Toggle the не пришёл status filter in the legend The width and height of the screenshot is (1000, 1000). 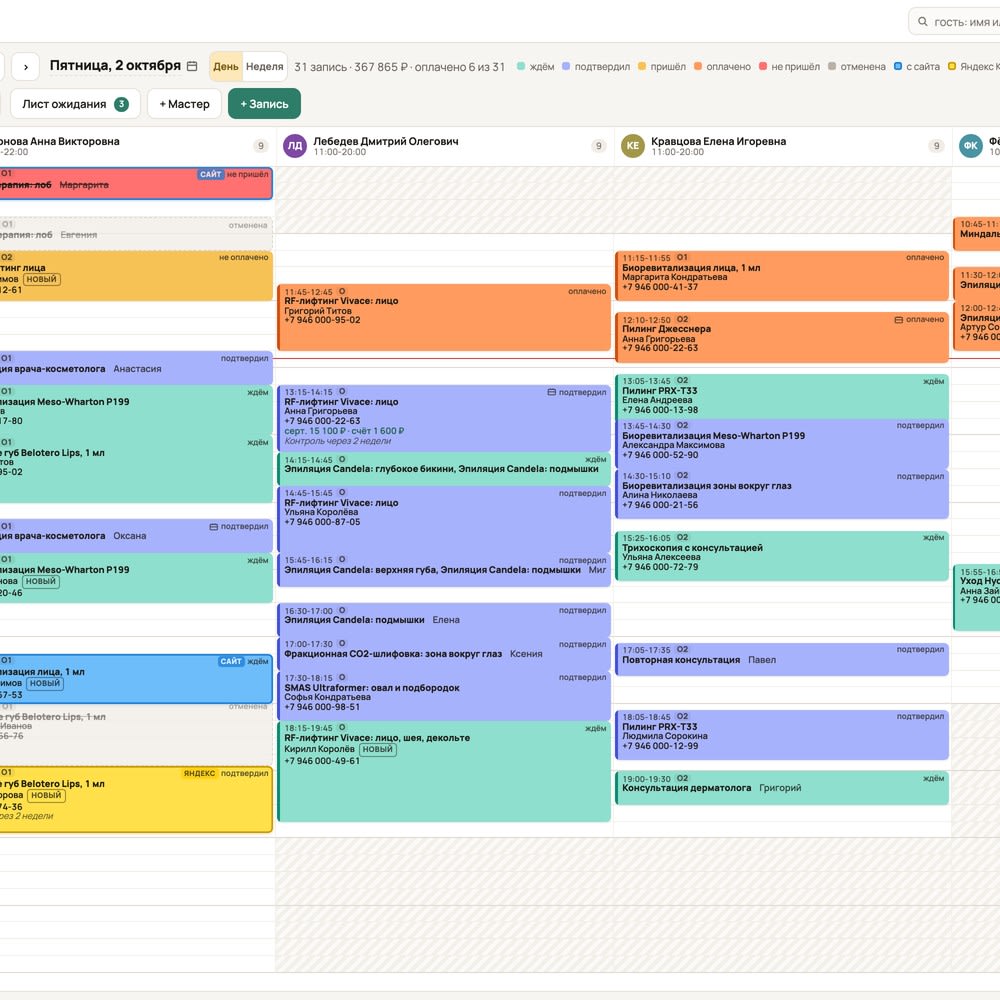790,66
